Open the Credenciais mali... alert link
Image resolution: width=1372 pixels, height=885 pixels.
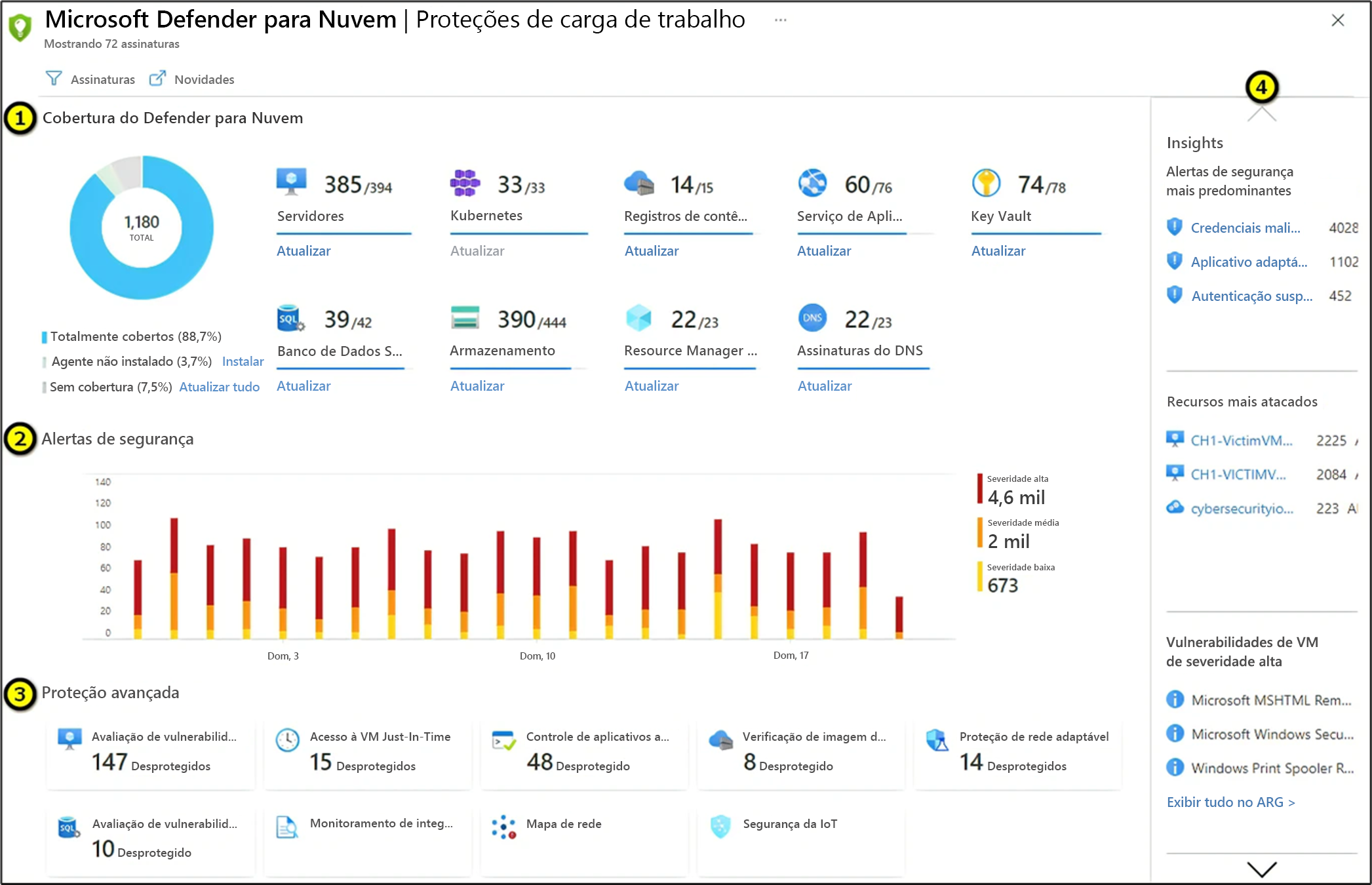[x=1245, y=227]
